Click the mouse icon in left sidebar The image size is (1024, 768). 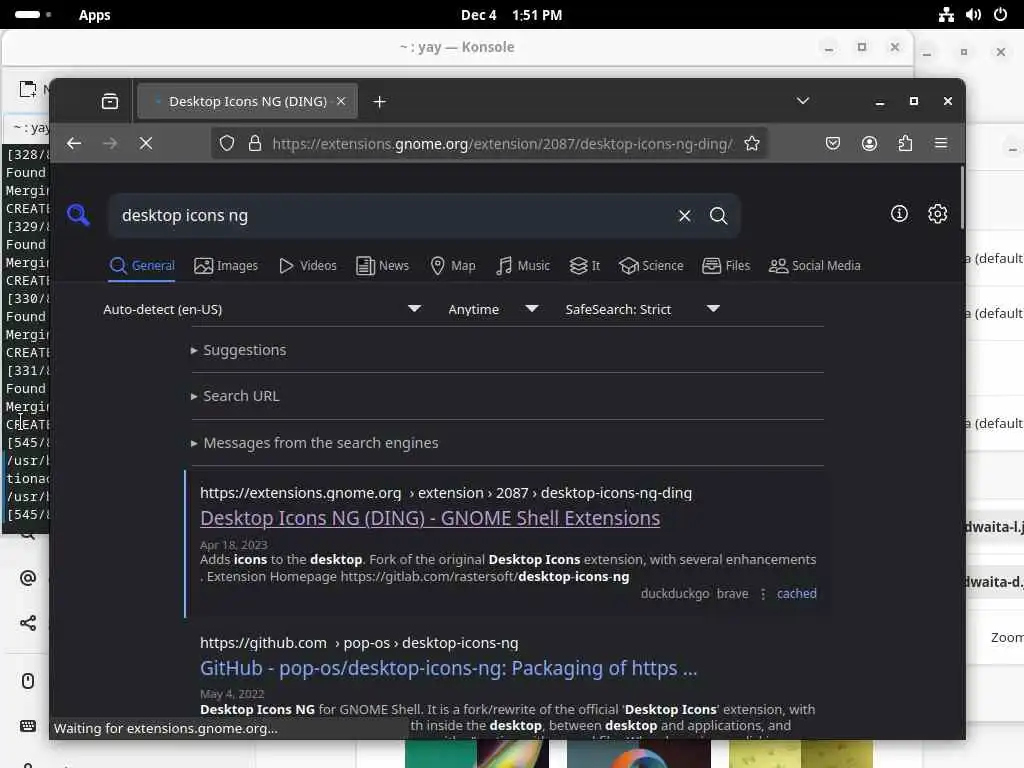point(28,681)
